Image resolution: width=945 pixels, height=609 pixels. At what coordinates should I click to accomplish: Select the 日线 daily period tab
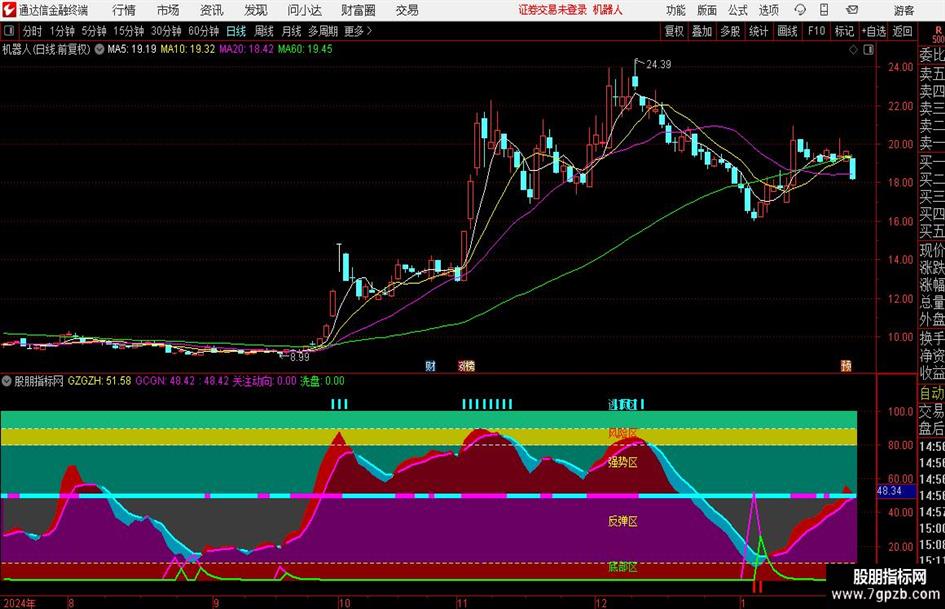click(x=236, y=31)
